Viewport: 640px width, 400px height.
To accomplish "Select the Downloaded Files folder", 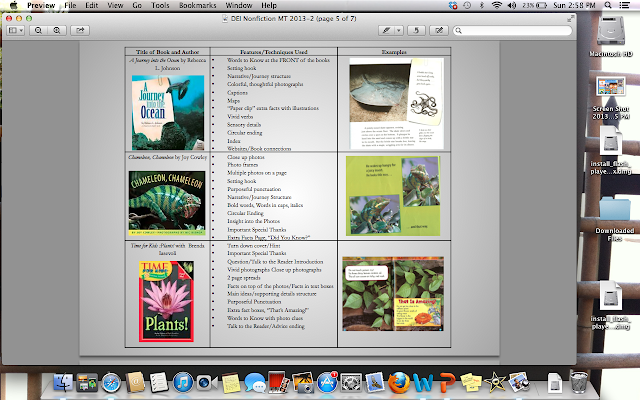I will pyautogui.click(x=614, y=219).
